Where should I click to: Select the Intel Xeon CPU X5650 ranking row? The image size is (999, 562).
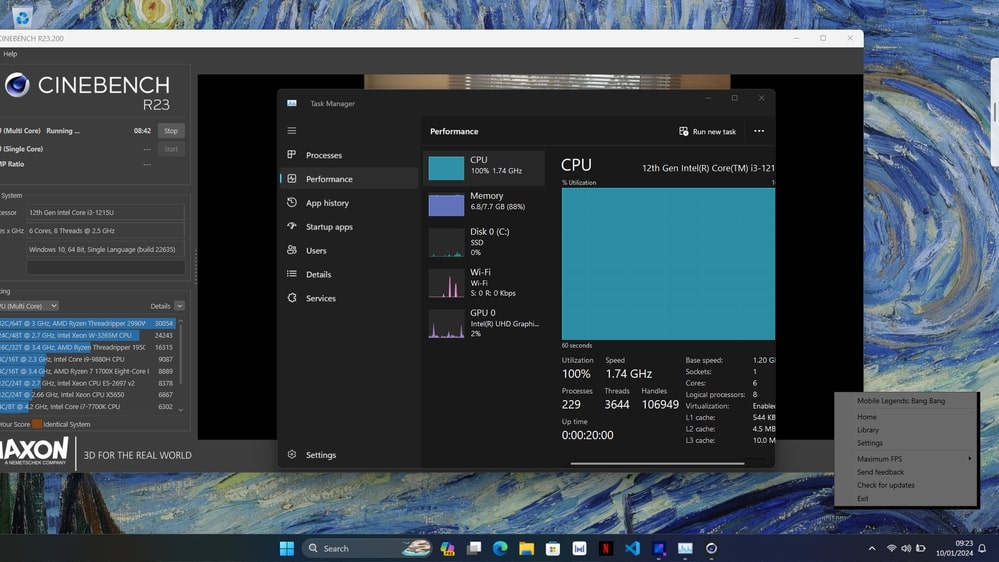point(87,394)
